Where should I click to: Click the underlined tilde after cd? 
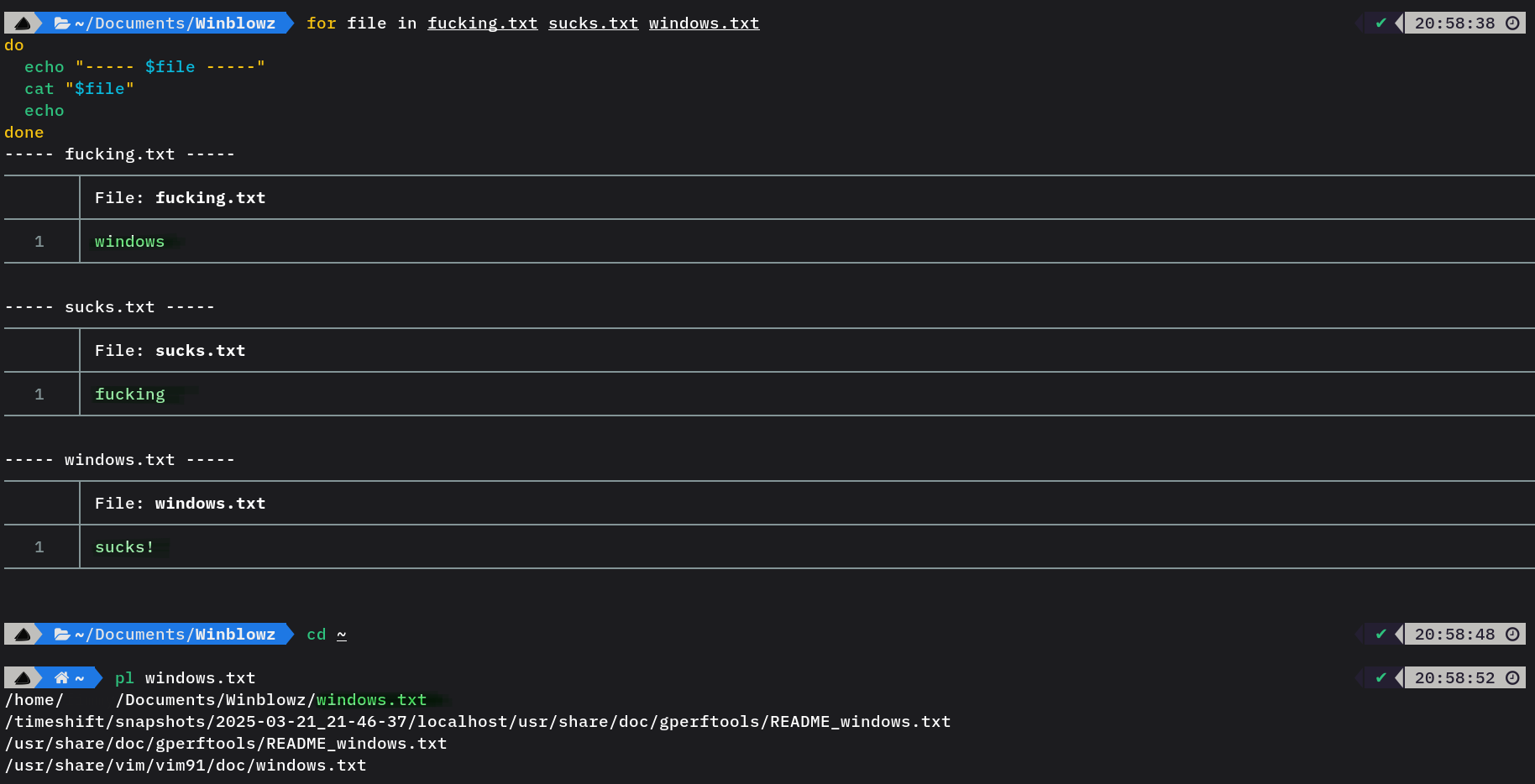point(342,635)
